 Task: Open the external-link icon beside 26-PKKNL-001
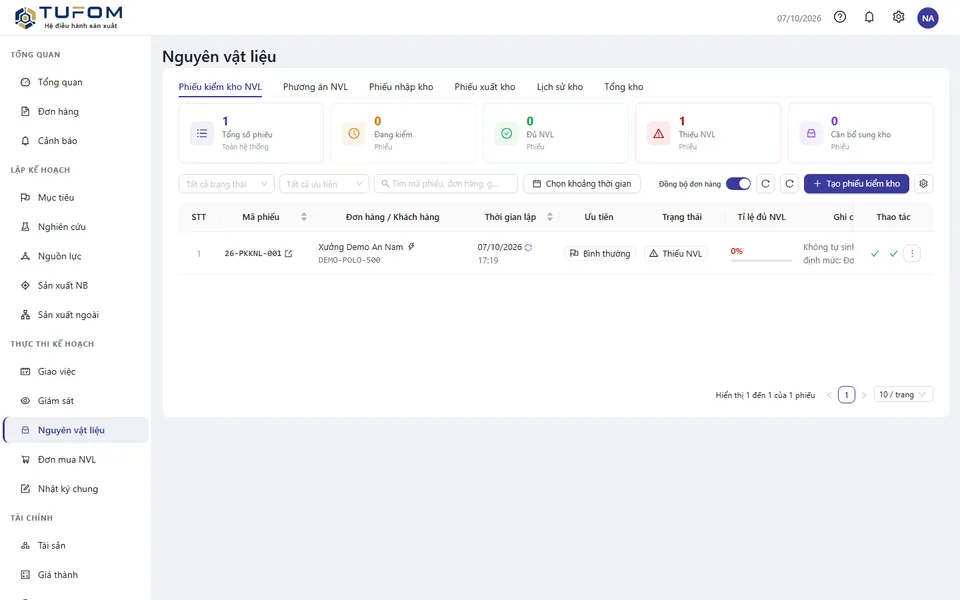[288, 253]
